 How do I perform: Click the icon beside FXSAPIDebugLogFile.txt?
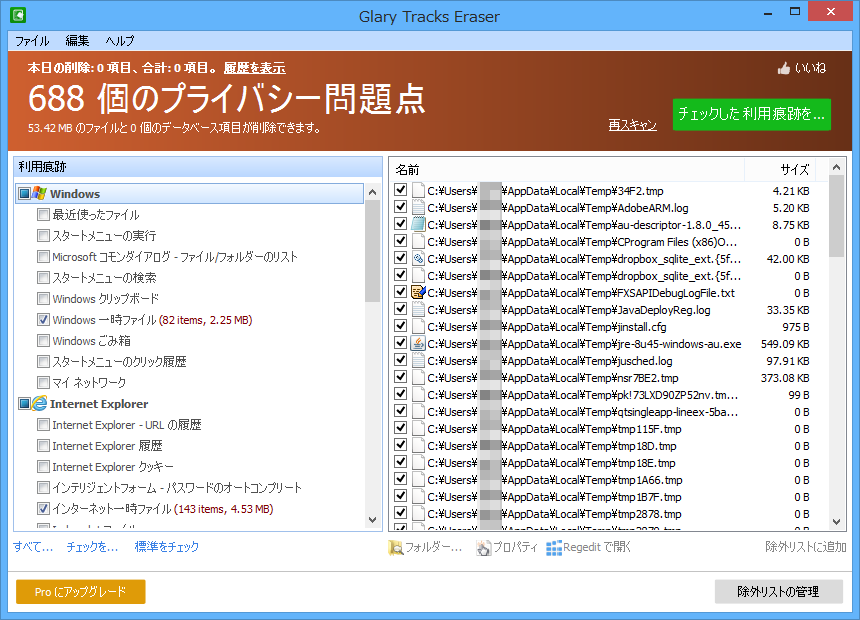(418, 292)
